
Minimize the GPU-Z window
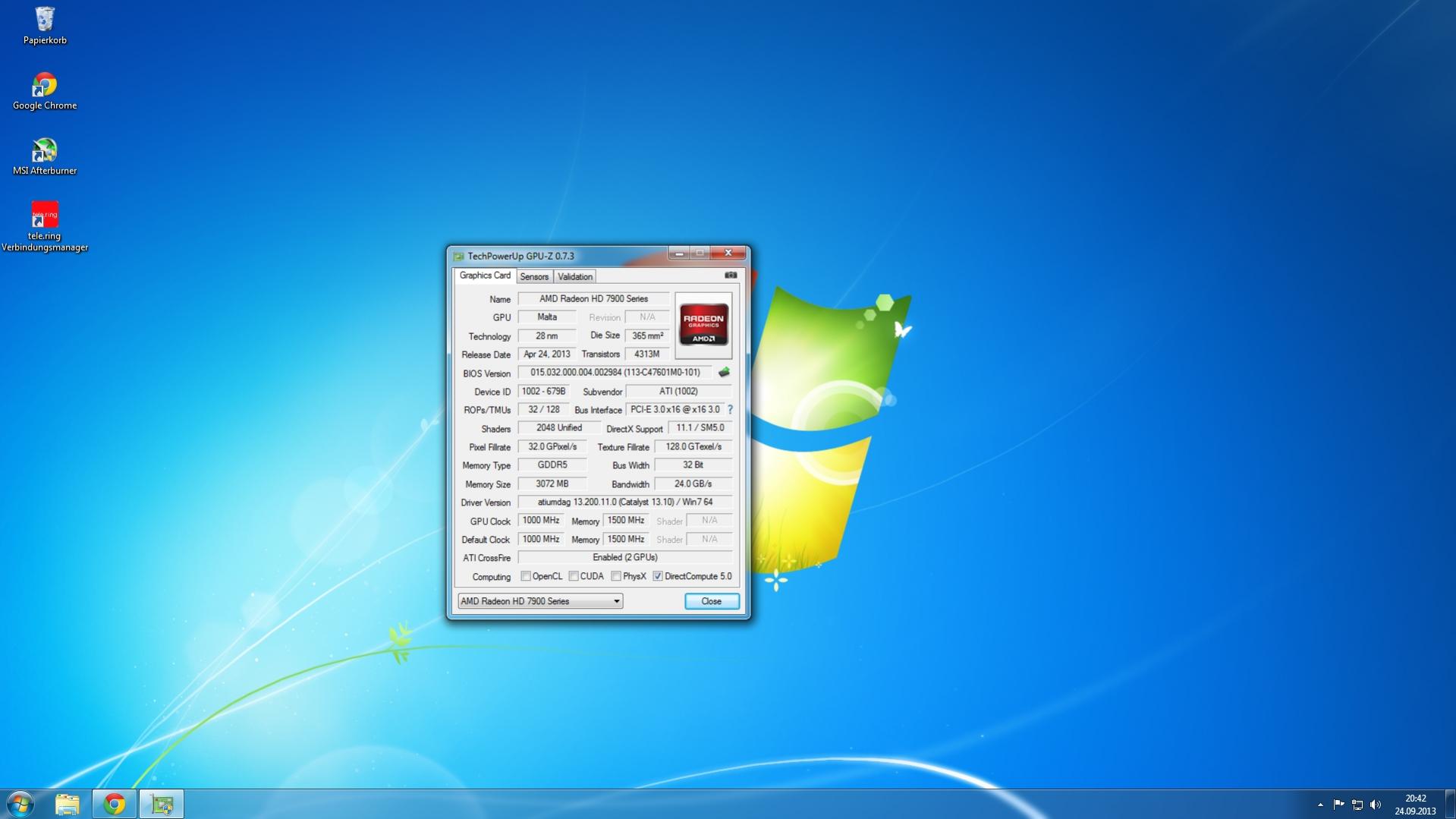pyautogui.click(x=679, y=254)
